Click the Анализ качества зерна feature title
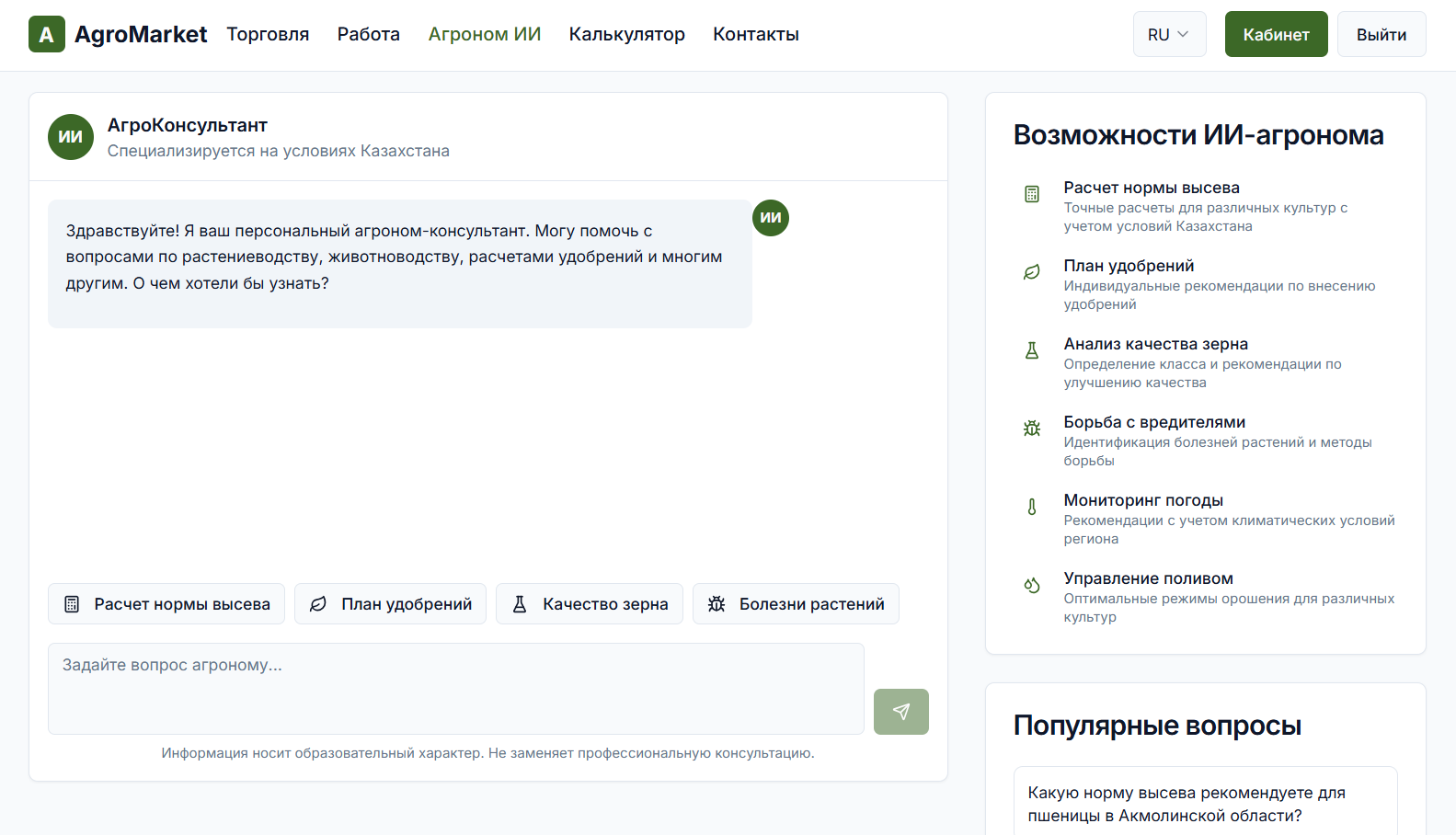1456x835 pixels. (1156, 344)
